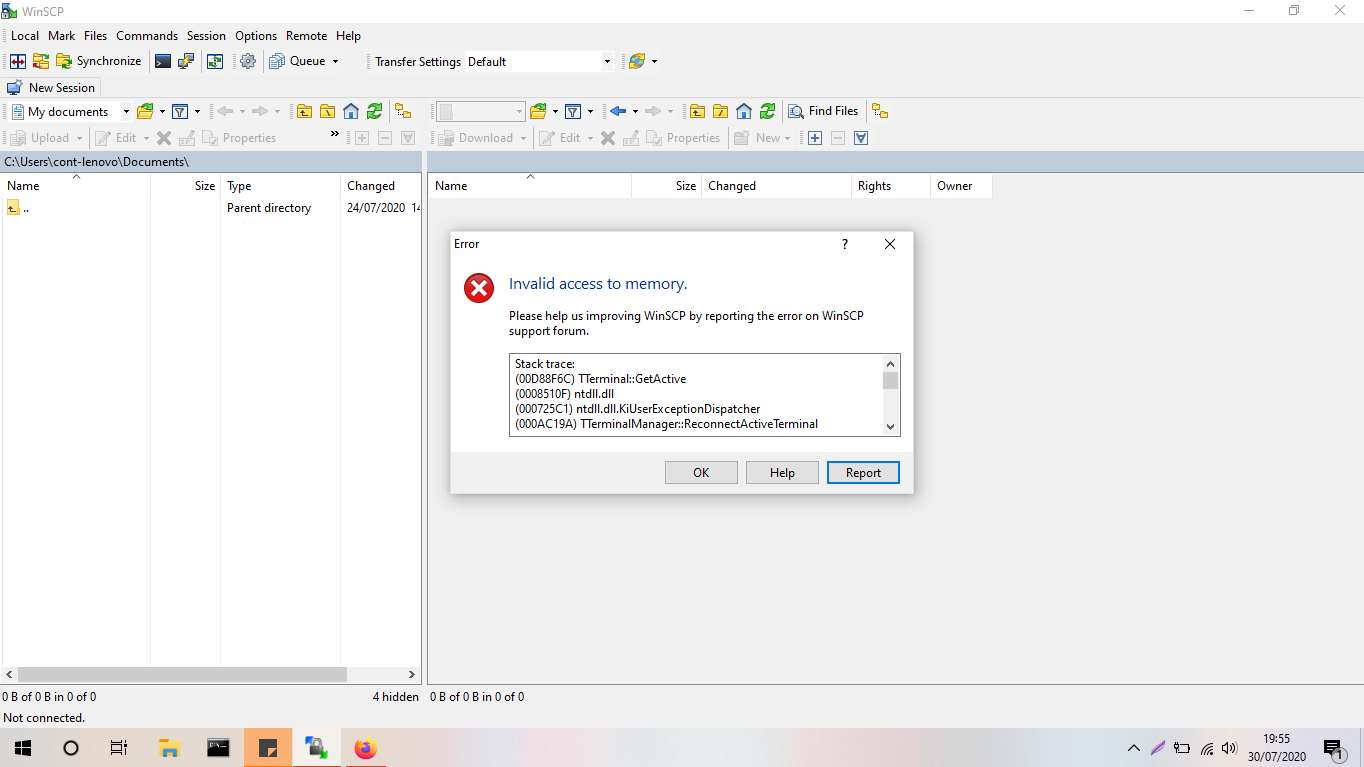Expand the Queue dropdown arrow
The image size is (1364, 767).
coord(335,61)
